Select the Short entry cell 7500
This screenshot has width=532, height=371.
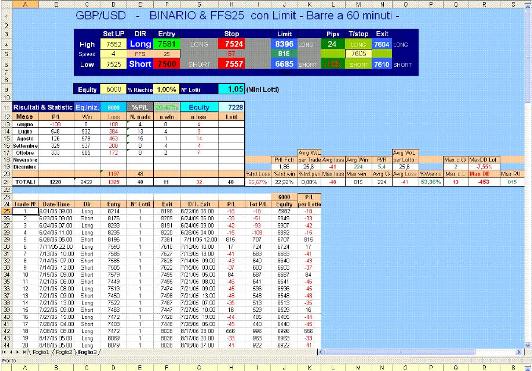pos(167,64)
